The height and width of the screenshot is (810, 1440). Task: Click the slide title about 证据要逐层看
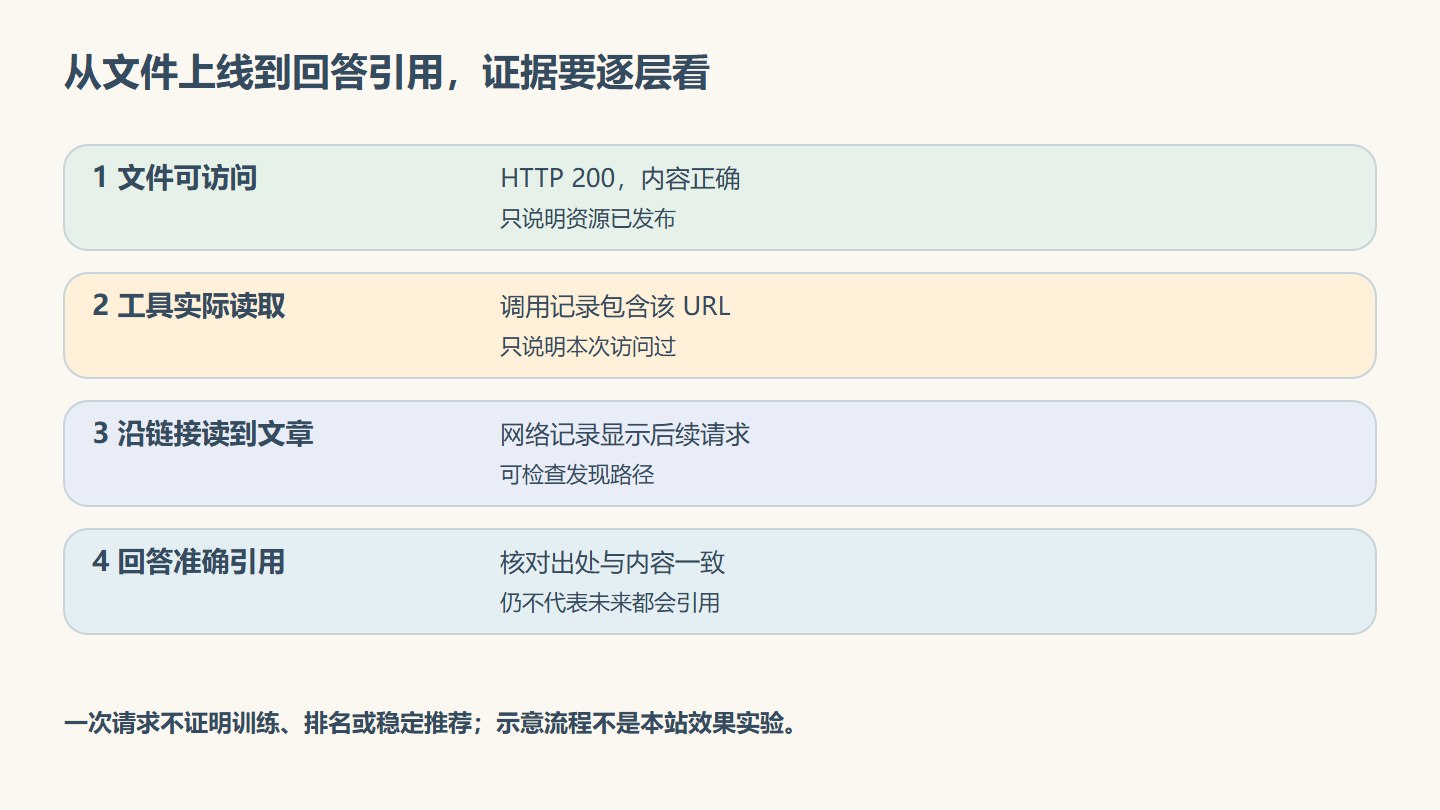[386, 76]
